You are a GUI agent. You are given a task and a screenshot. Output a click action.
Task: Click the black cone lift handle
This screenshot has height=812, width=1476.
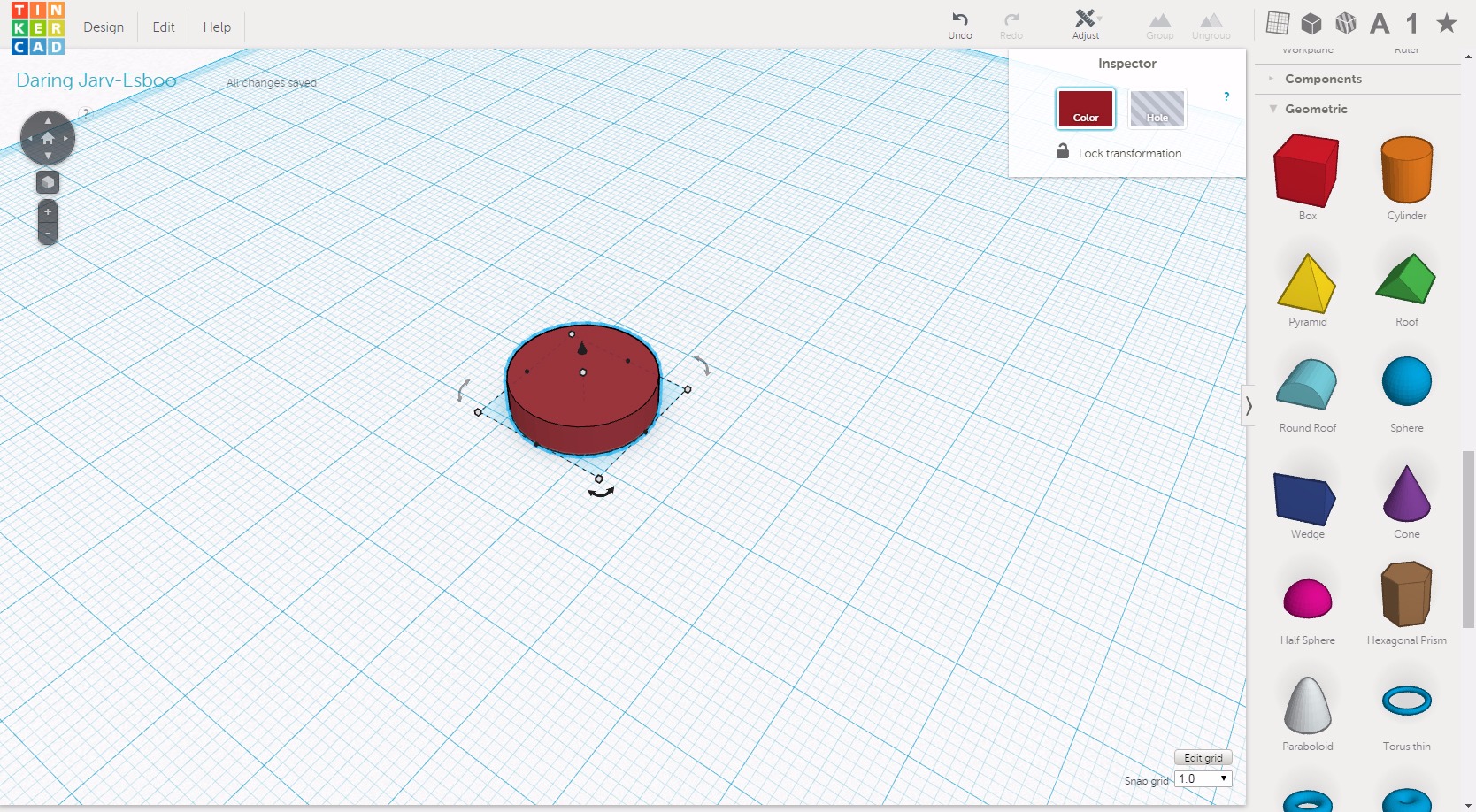click(581, 347)
